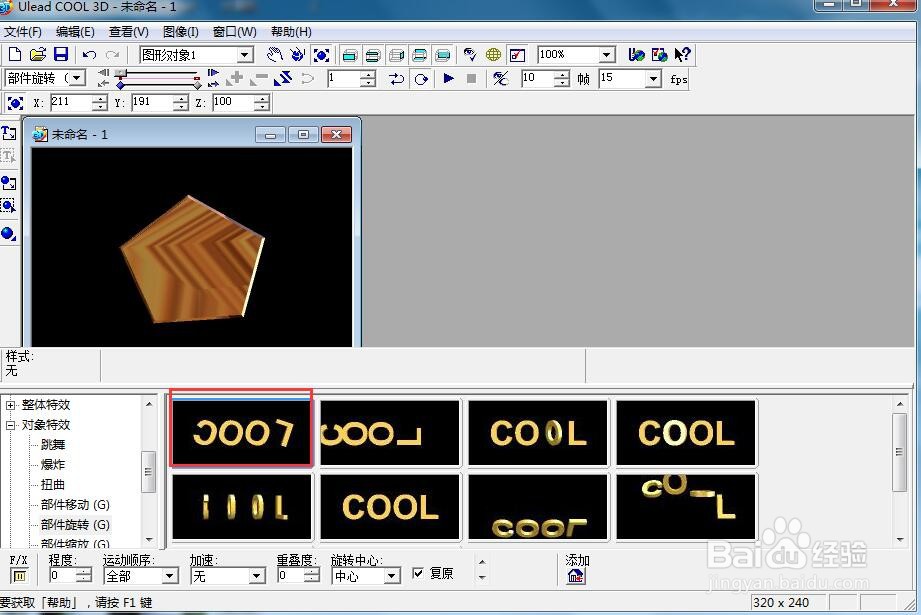
Task: Click the Y position field showing 191
Action: coord(152,102)
